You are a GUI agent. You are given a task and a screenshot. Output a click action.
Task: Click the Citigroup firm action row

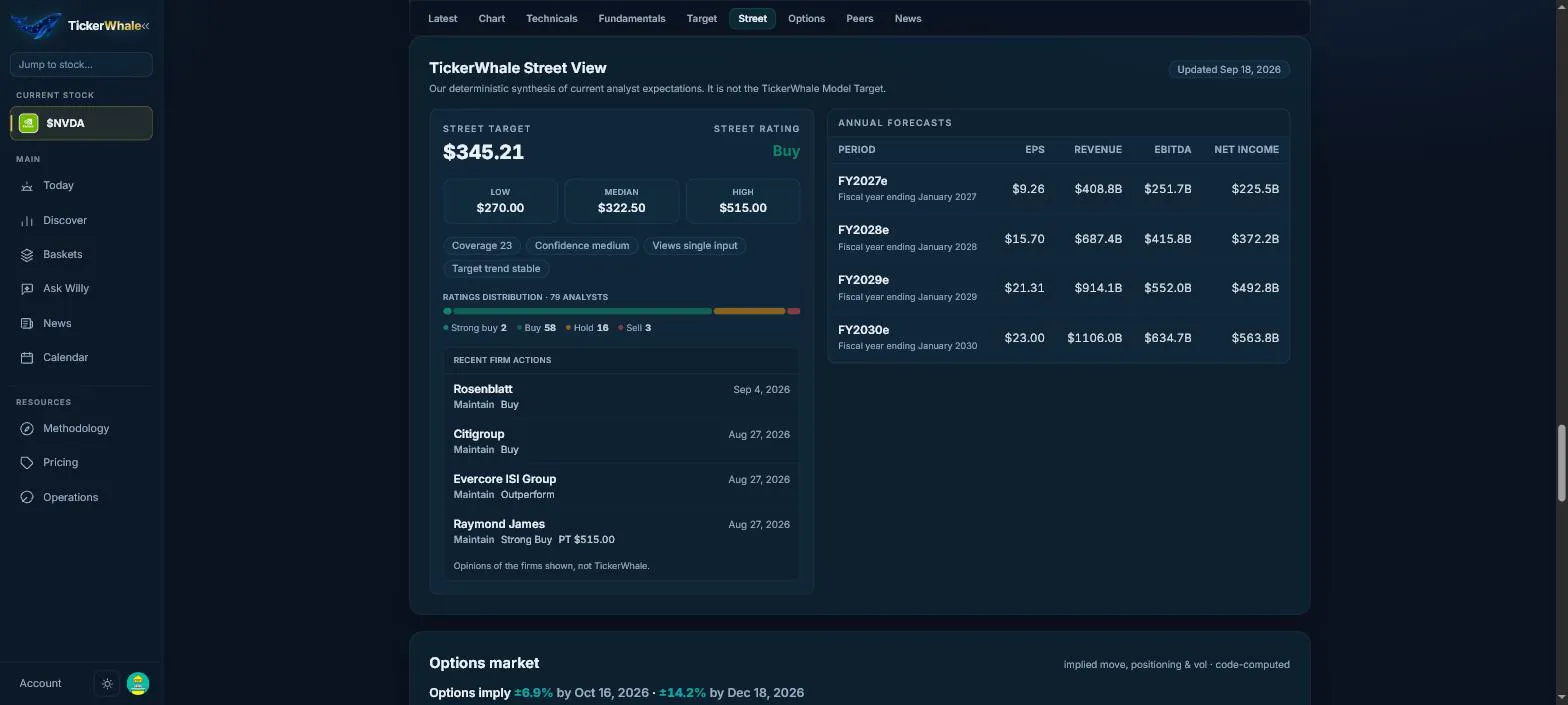point(621,441)
